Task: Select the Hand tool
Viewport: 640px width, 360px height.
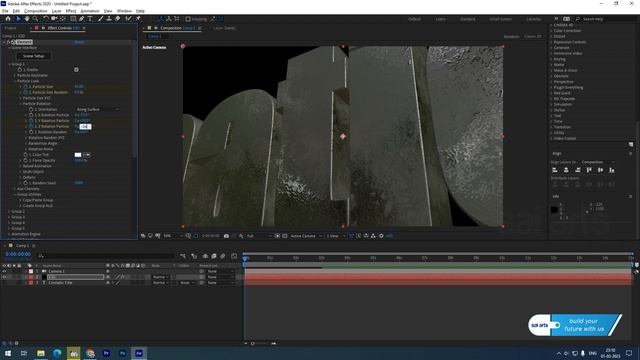Action: point(27,19)
